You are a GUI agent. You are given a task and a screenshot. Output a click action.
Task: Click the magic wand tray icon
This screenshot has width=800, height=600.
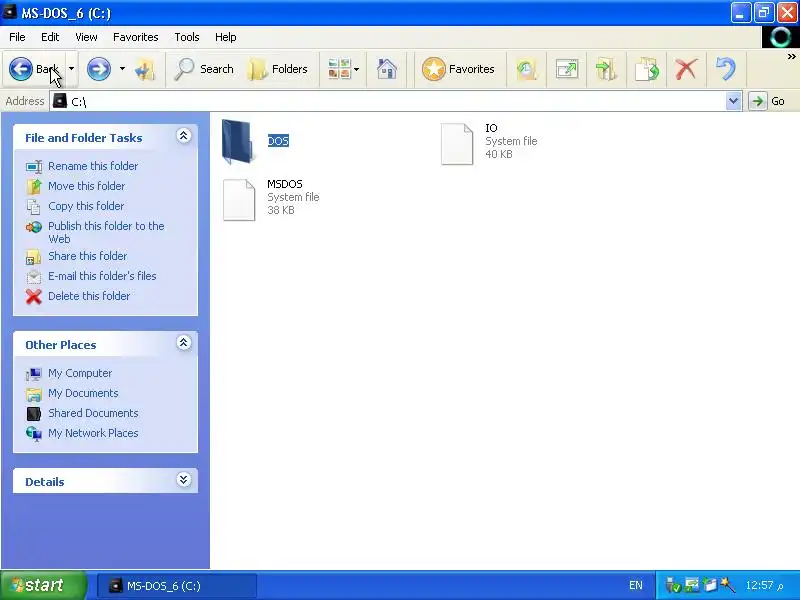728,585
